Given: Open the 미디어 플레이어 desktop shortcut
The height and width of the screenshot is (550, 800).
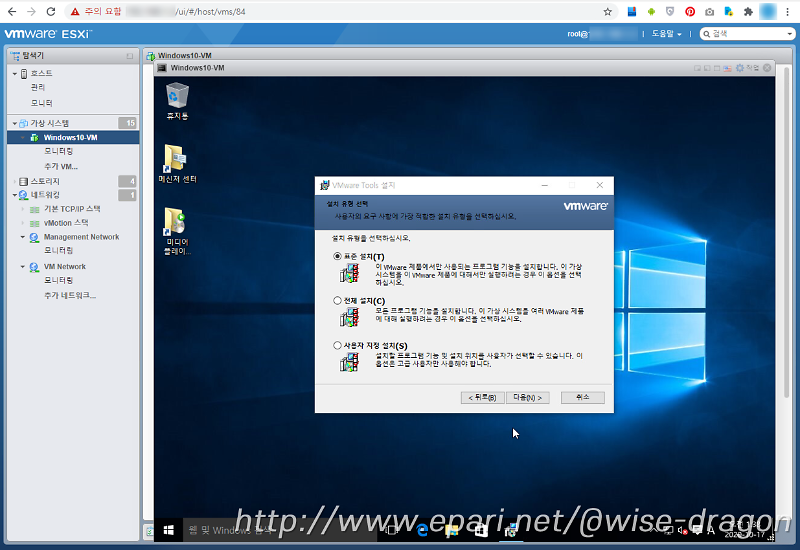Looking at the screenshot, I should (x=177, y=231).
